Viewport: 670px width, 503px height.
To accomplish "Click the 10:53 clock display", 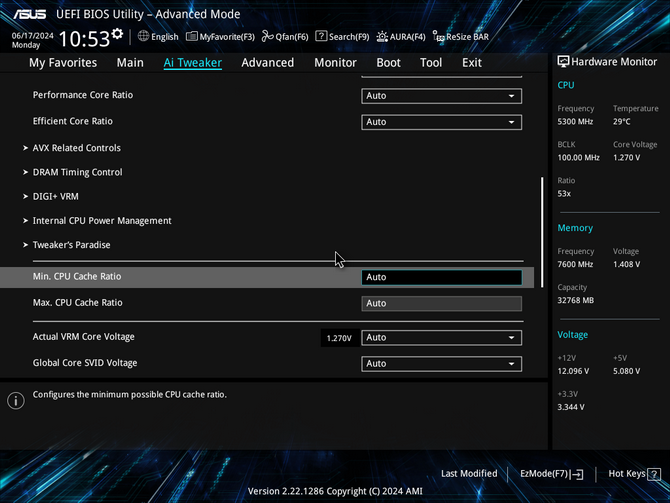I will click(x=84, y=39).
